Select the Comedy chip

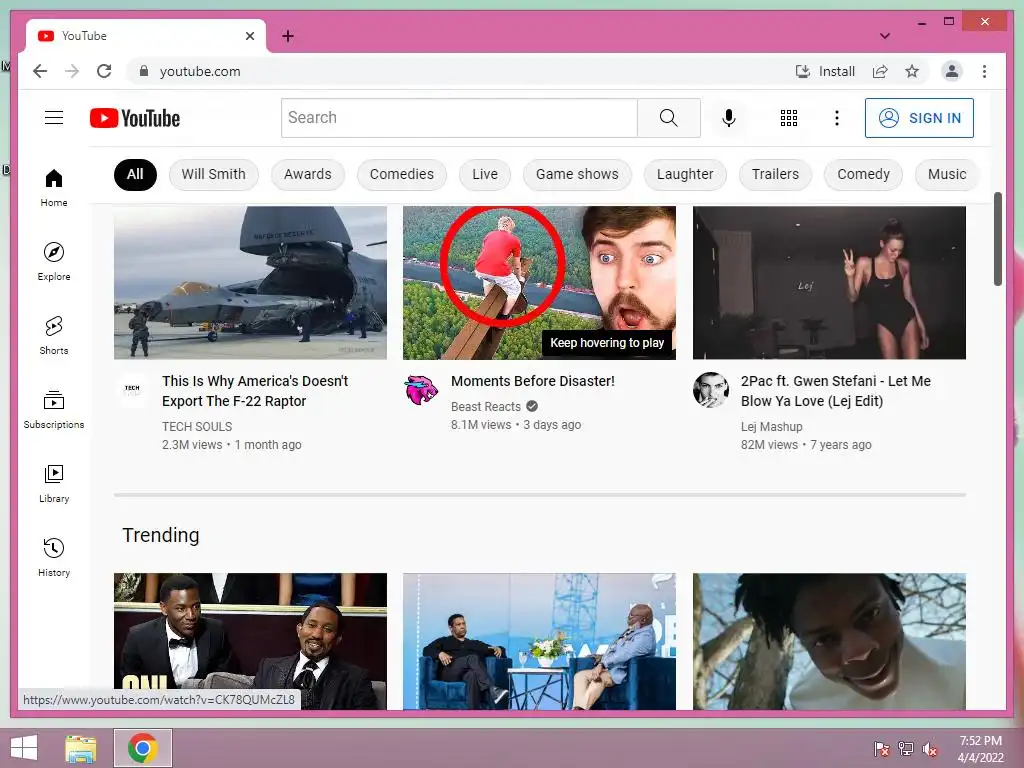(863, 174)
